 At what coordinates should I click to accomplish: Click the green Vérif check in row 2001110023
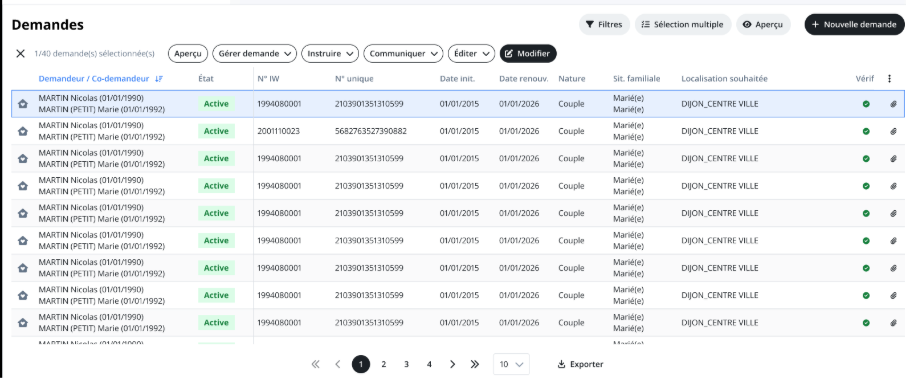tap(866, 131)
